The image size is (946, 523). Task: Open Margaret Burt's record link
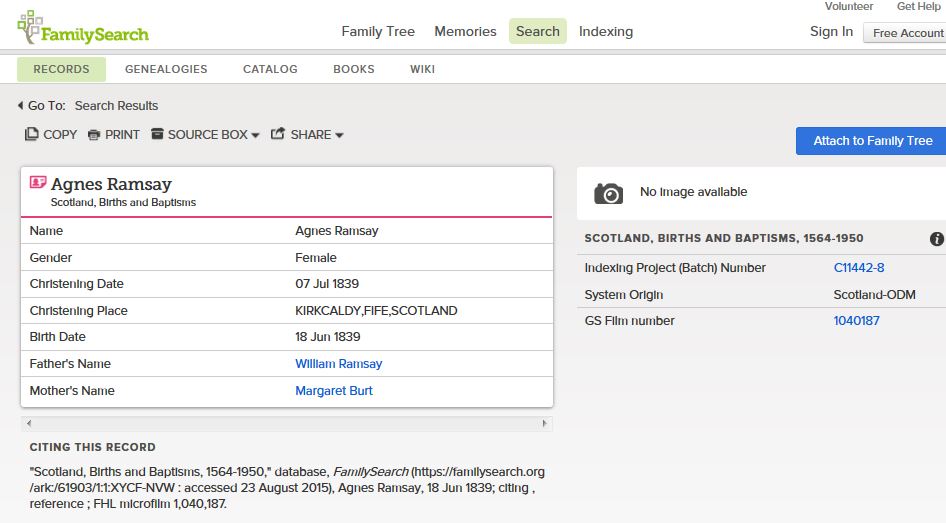pos(334,391)
